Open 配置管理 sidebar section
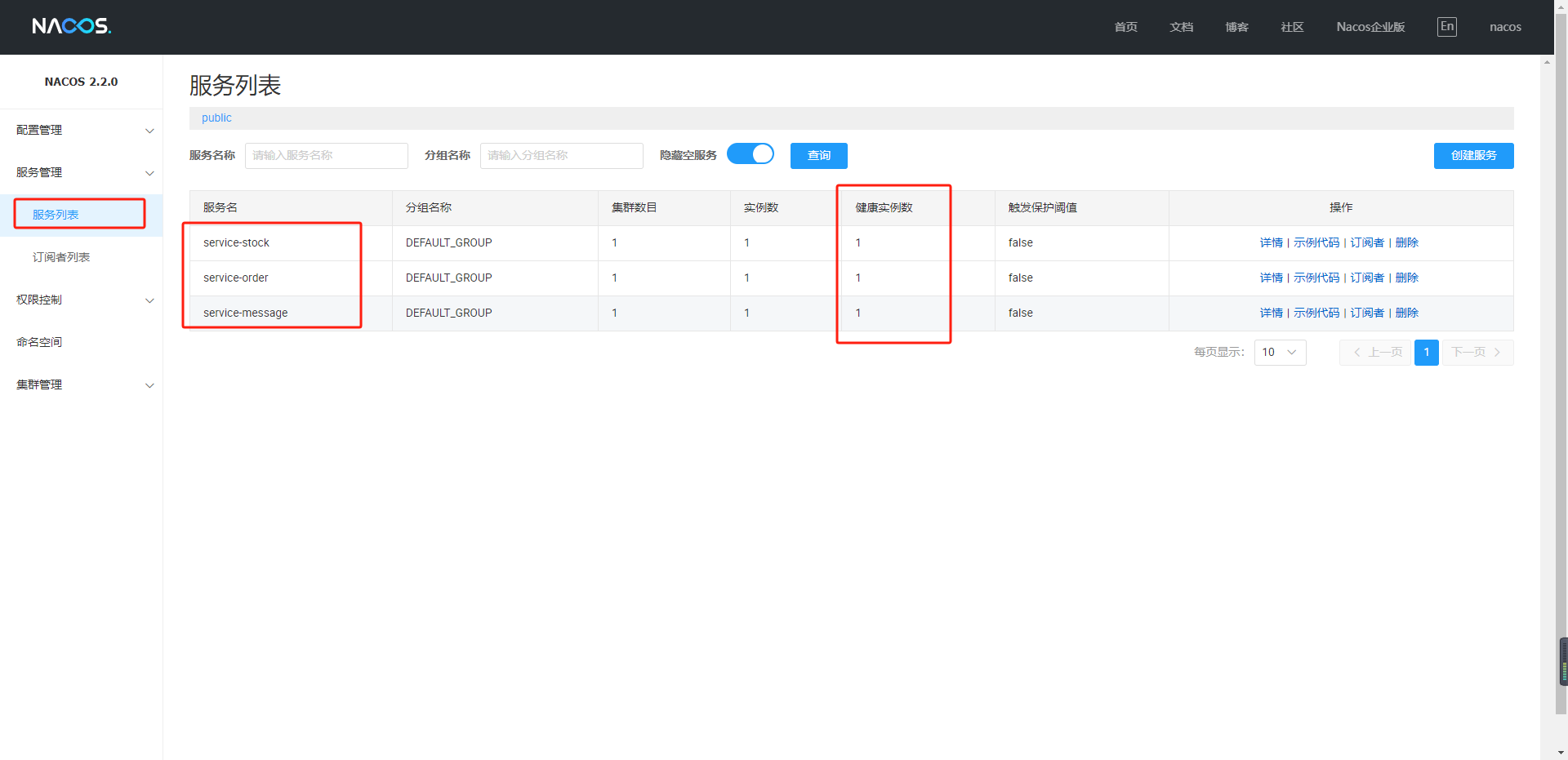Screen dimensions: 1568x760 point(39,130)
